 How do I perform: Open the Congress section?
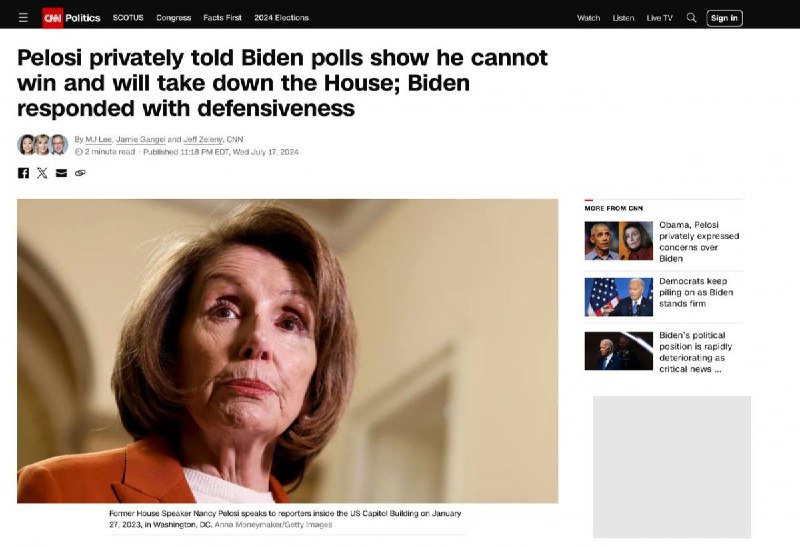coord(173,18)
